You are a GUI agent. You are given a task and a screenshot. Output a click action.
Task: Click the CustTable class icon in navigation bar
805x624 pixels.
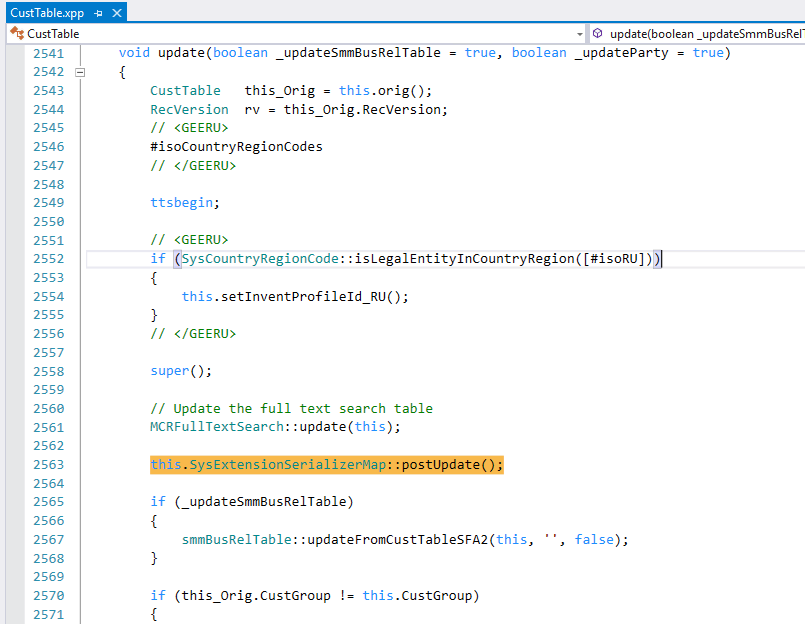(17, 33)
